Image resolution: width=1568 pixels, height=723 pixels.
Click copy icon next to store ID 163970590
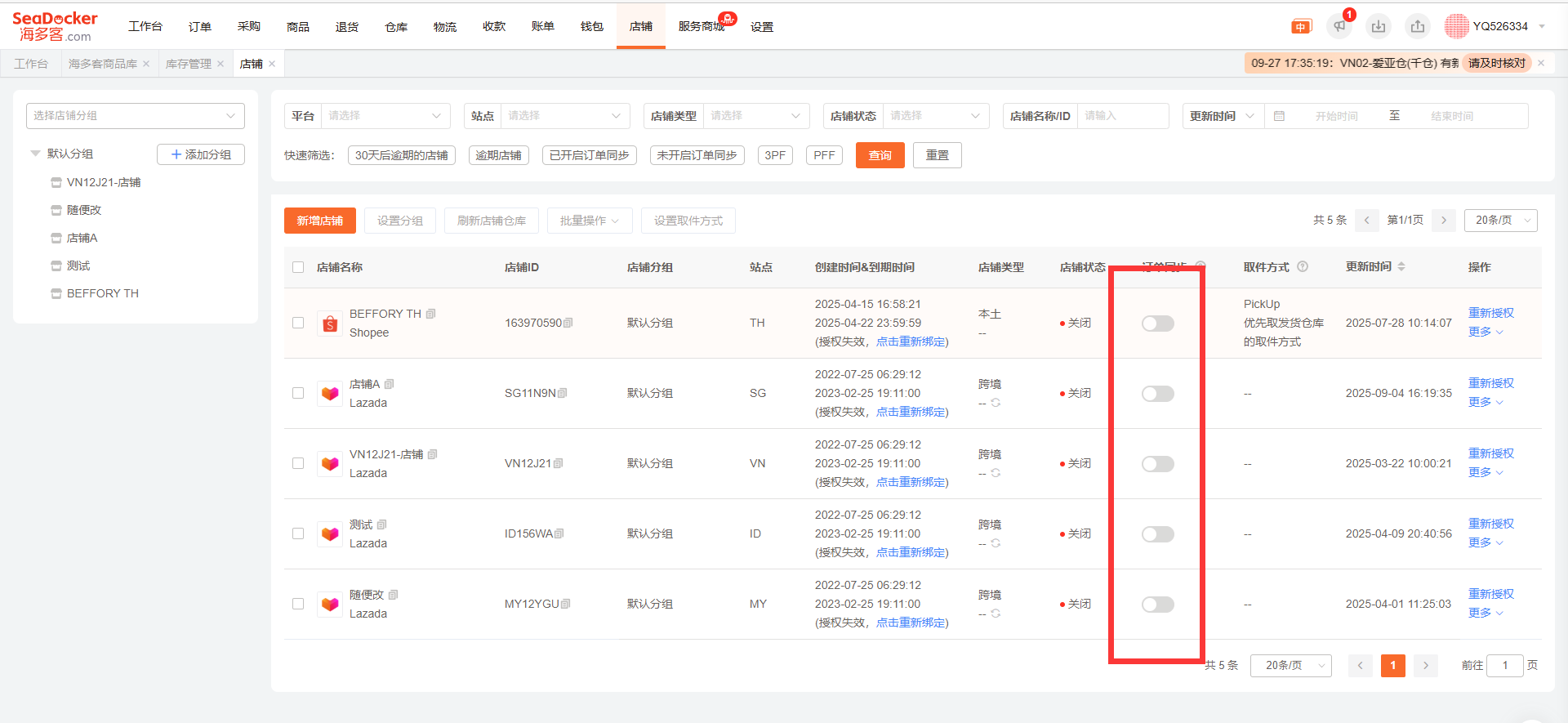(568, 323)
